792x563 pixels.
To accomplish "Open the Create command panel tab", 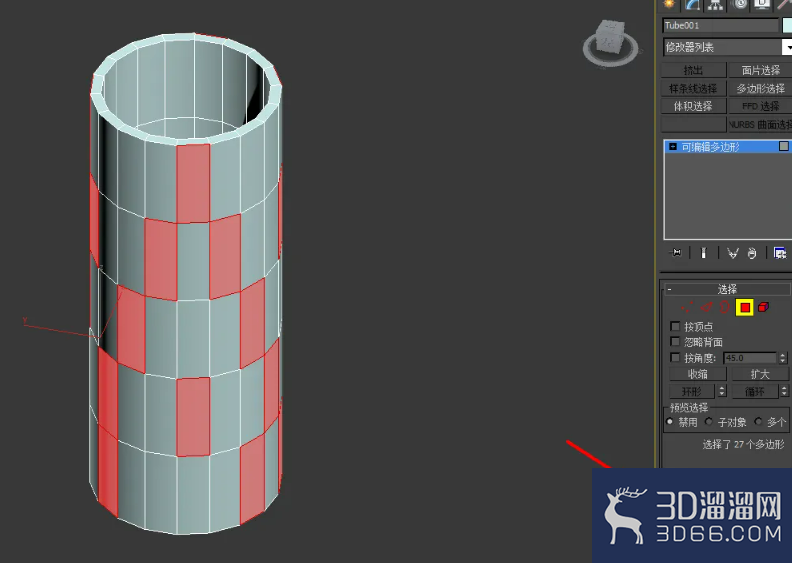I will (669, 4).
